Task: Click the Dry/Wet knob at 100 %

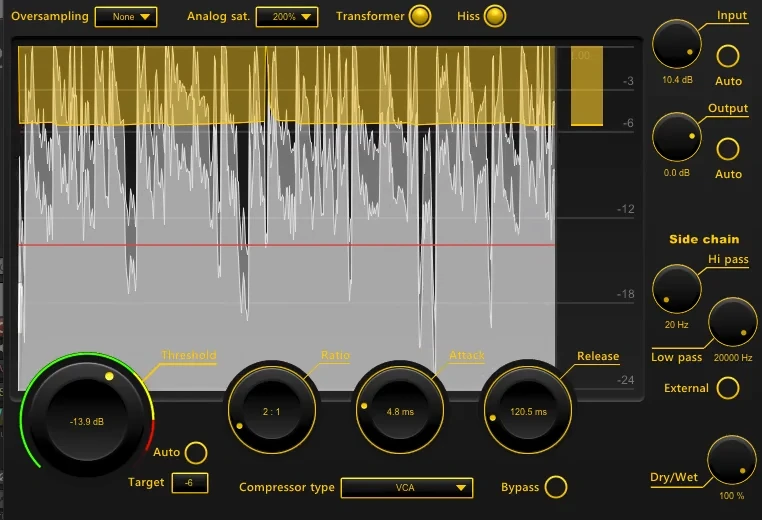Action: 731,460
